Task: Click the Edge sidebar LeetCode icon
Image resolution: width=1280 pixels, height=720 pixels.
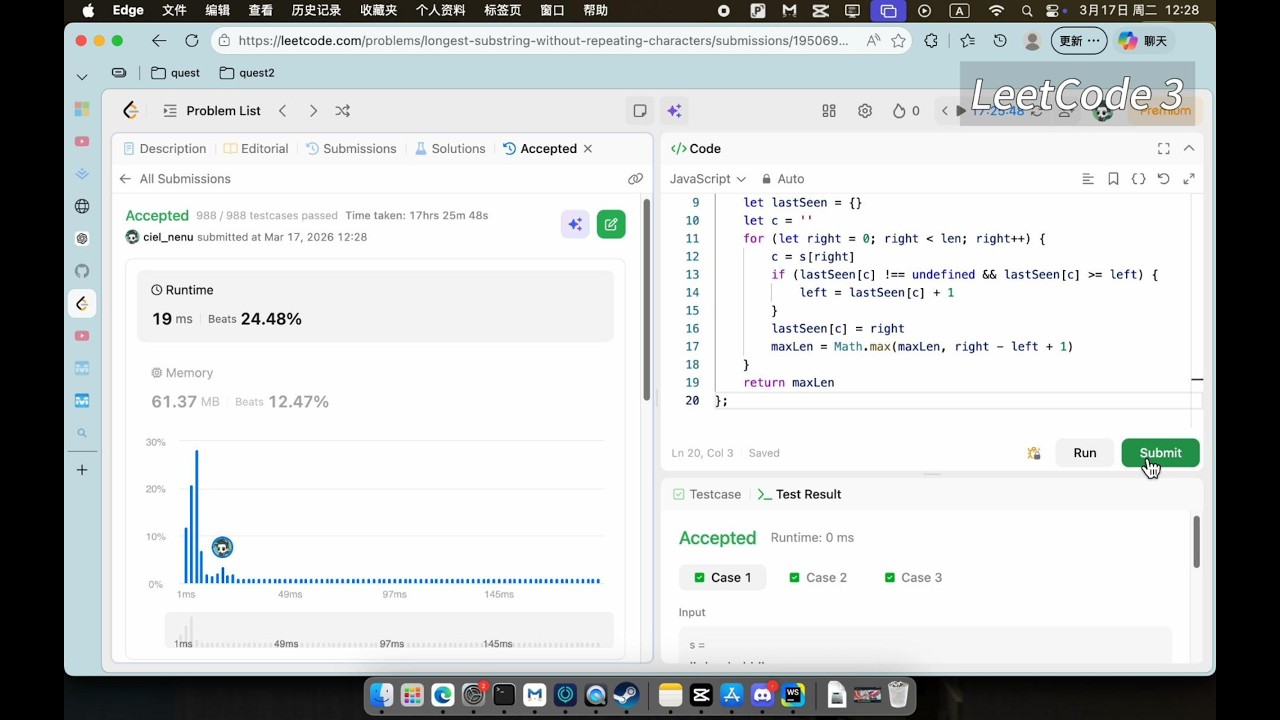Action: tap(82, 303)
